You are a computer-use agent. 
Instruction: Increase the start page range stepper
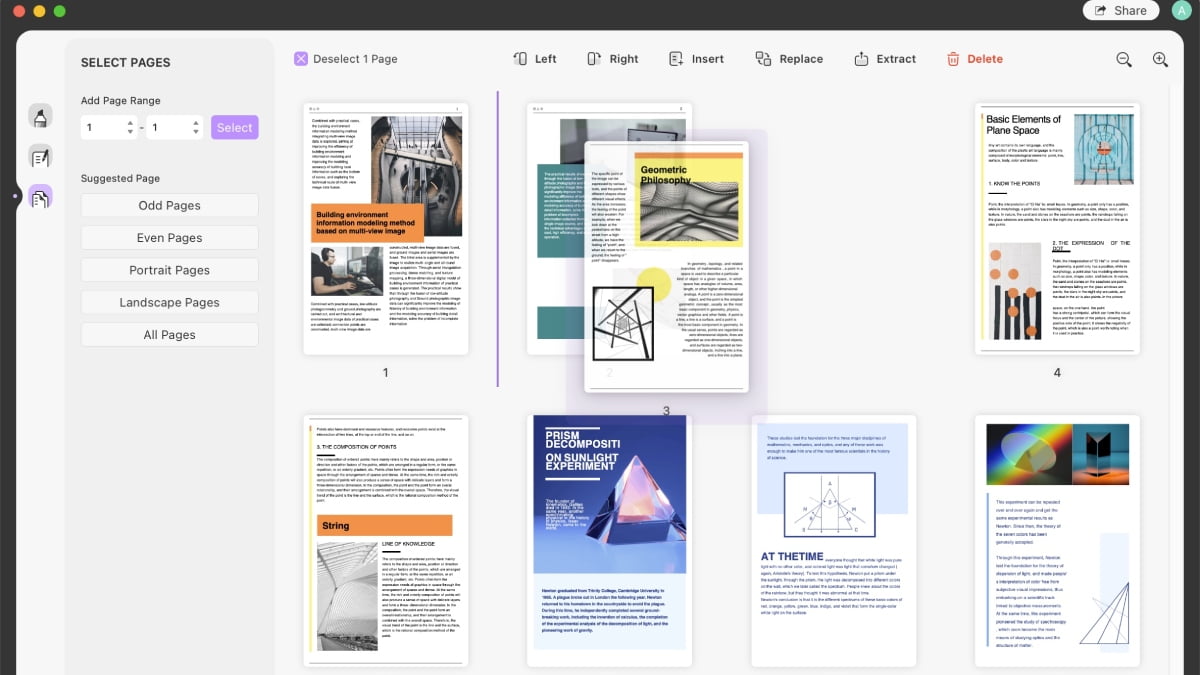[130, 123]
